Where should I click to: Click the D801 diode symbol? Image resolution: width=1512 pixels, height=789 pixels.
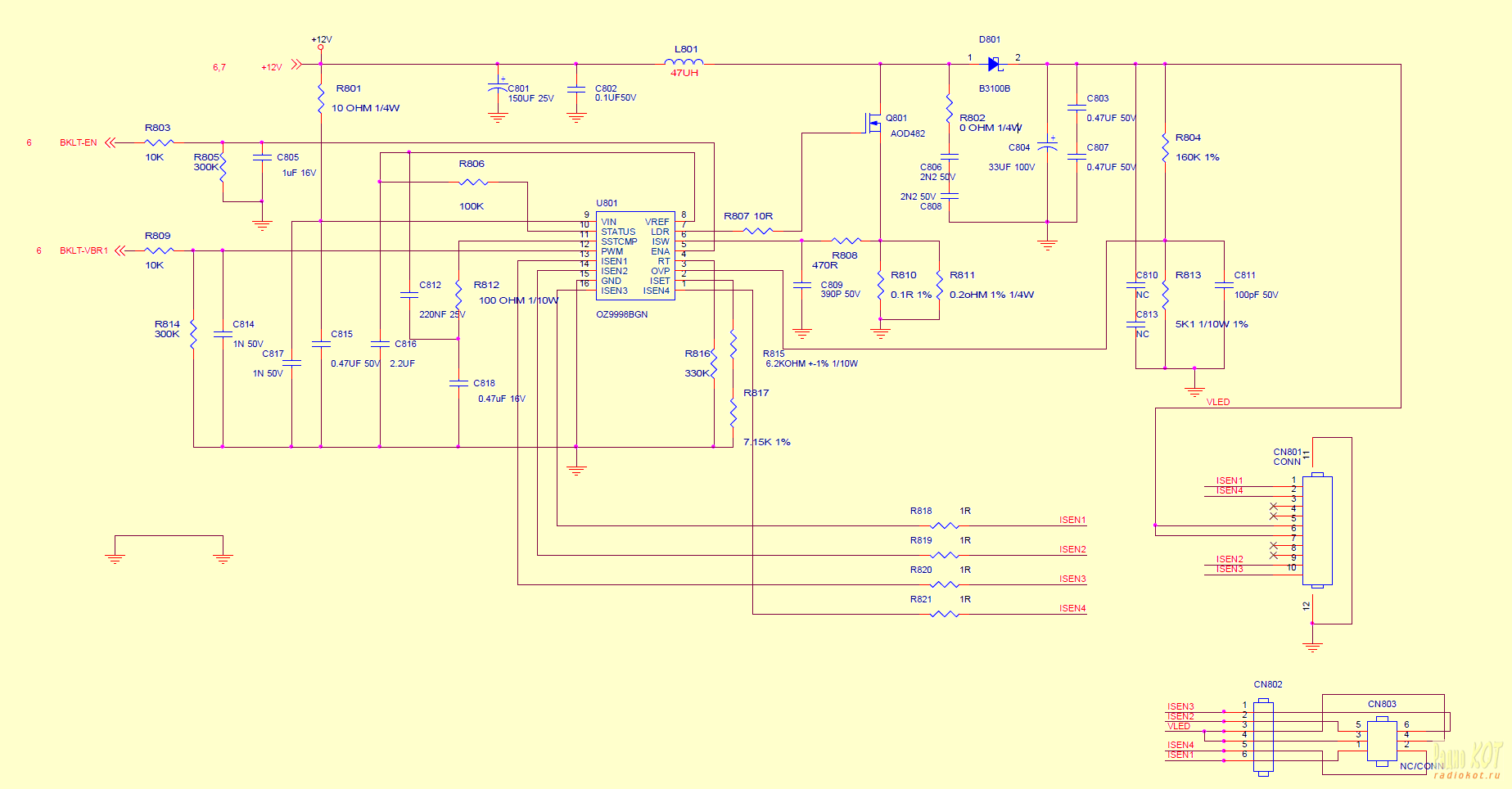tap(995, 64)
